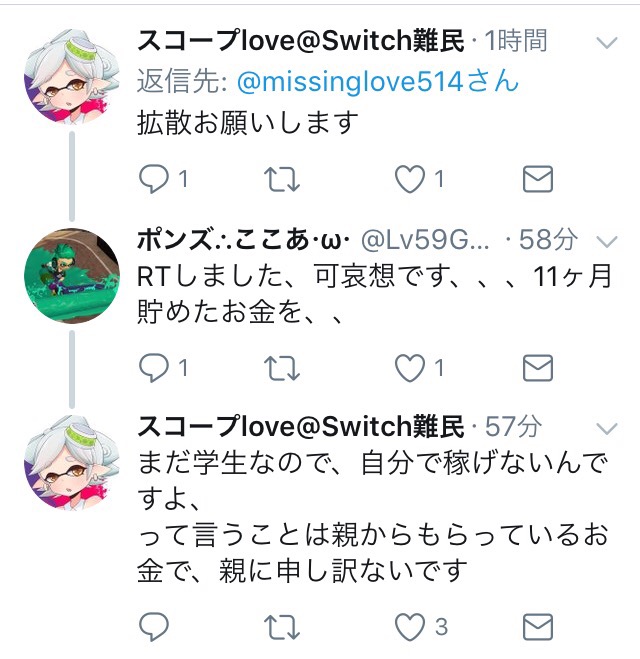Like the まだ学生なので tweet with 3 likes

tap(410, 627)
